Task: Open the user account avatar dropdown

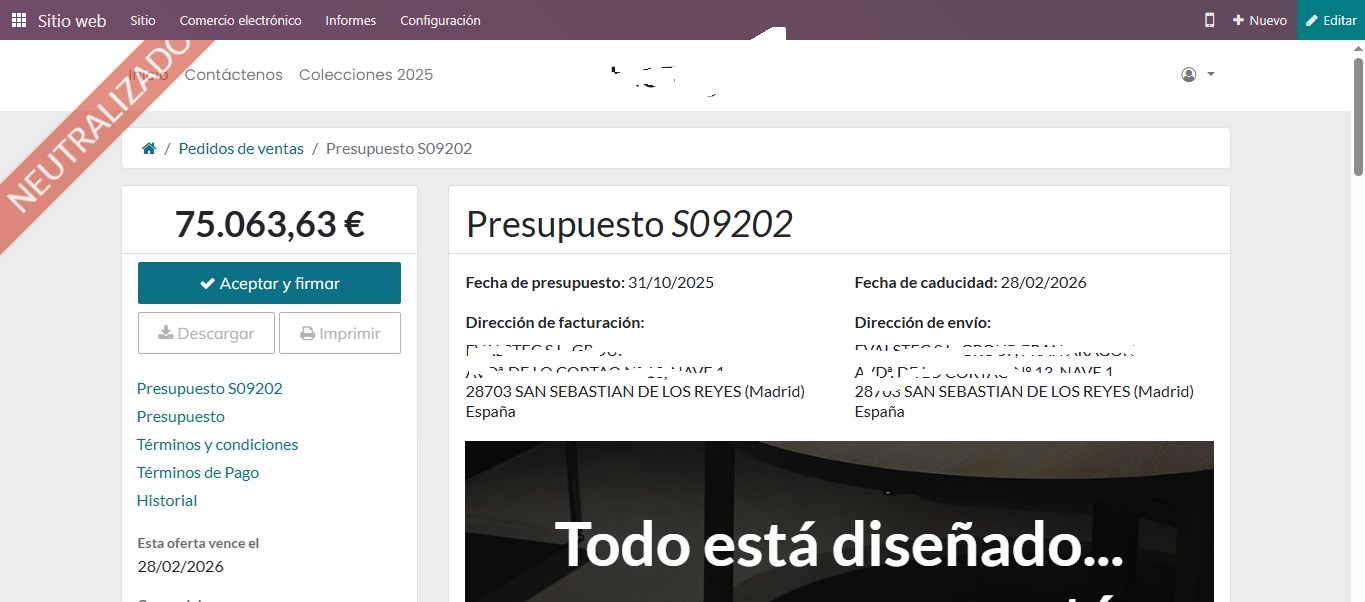Action: [x=1197, y=75]
